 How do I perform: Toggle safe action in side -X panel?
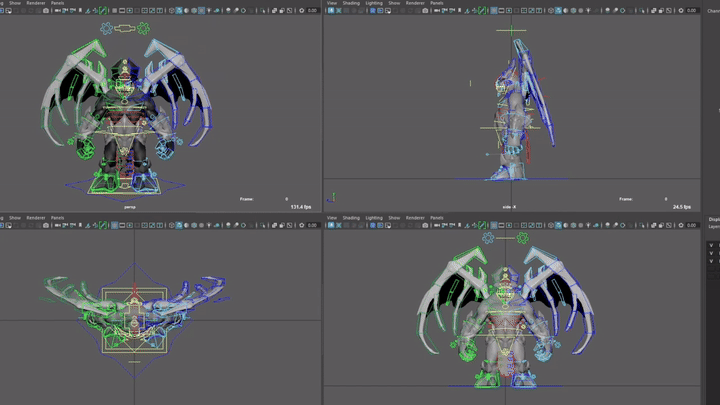[x=531, y=10]
